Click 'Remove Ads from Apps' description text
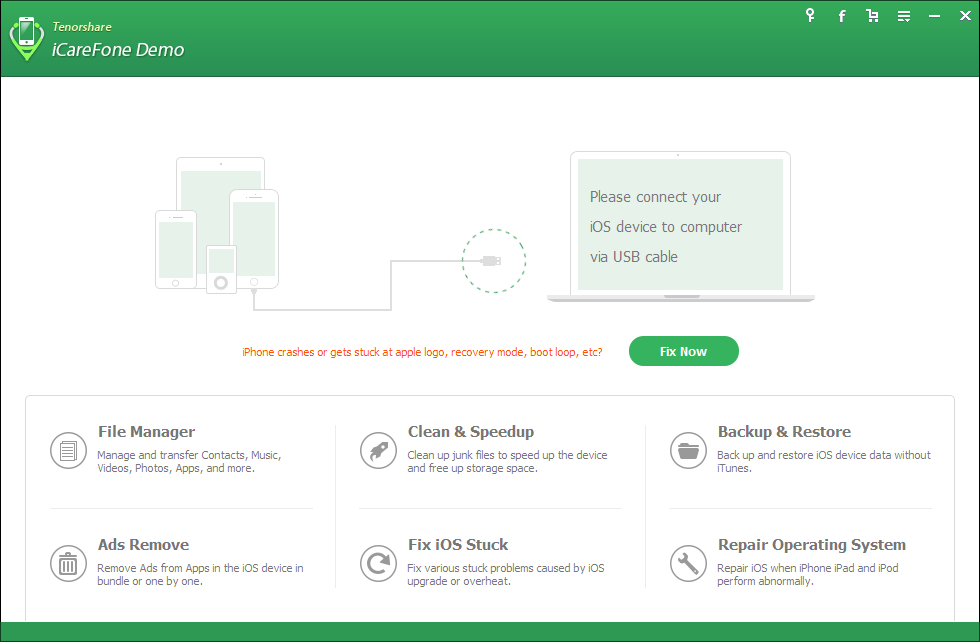 [200, 574]
